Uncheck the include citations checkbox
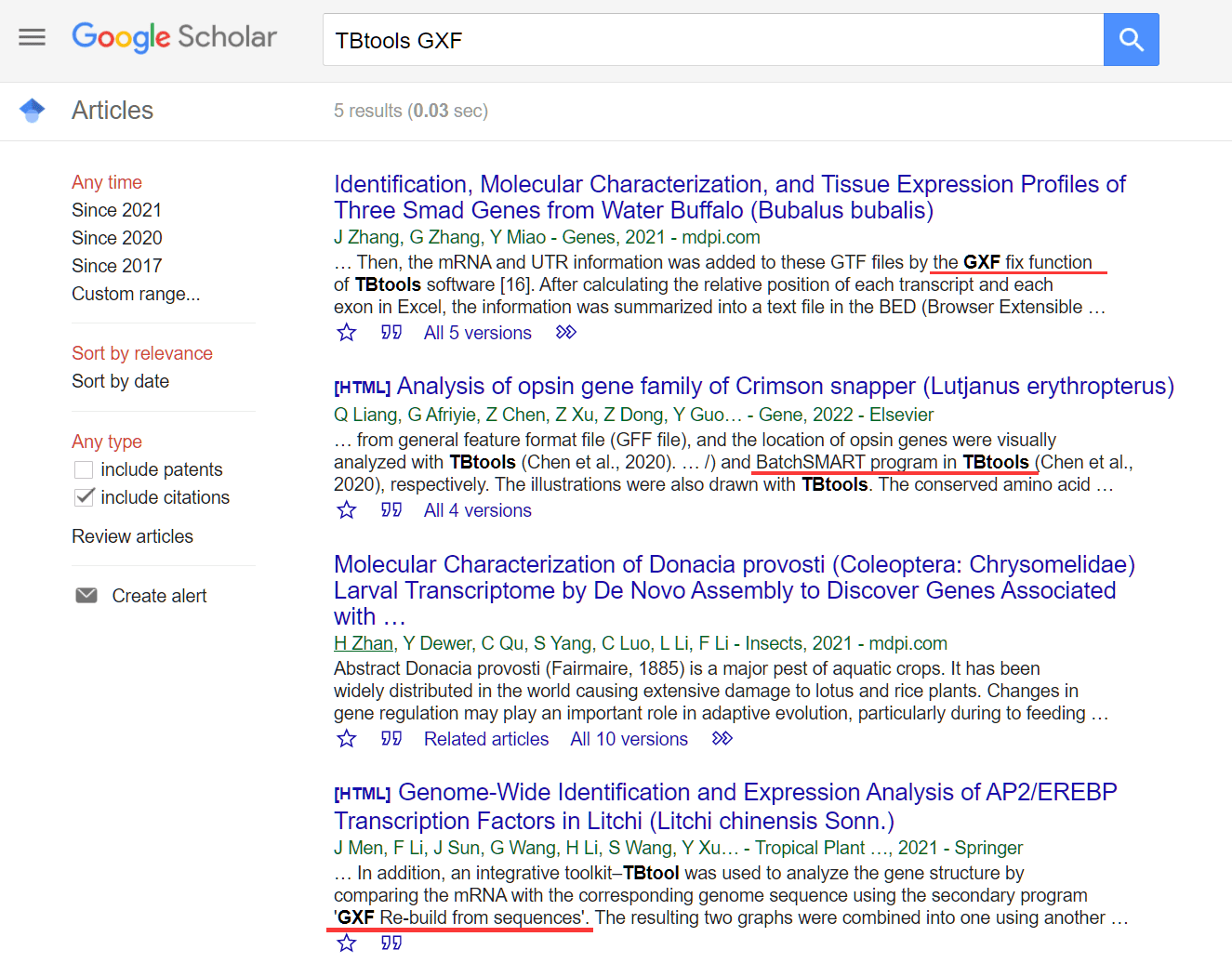Image resolution: width=1232 pixels, height=963 pixels. 84,497
